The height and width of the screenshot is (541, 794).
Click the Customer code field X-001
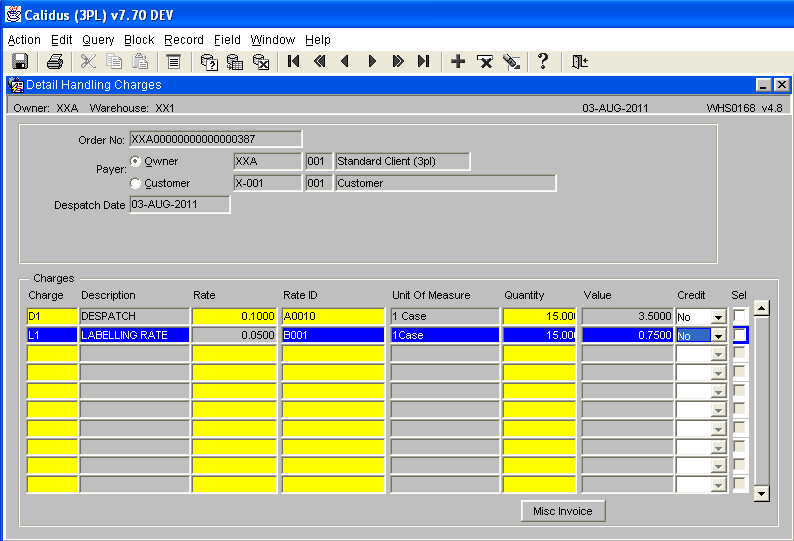pos(267,183)
